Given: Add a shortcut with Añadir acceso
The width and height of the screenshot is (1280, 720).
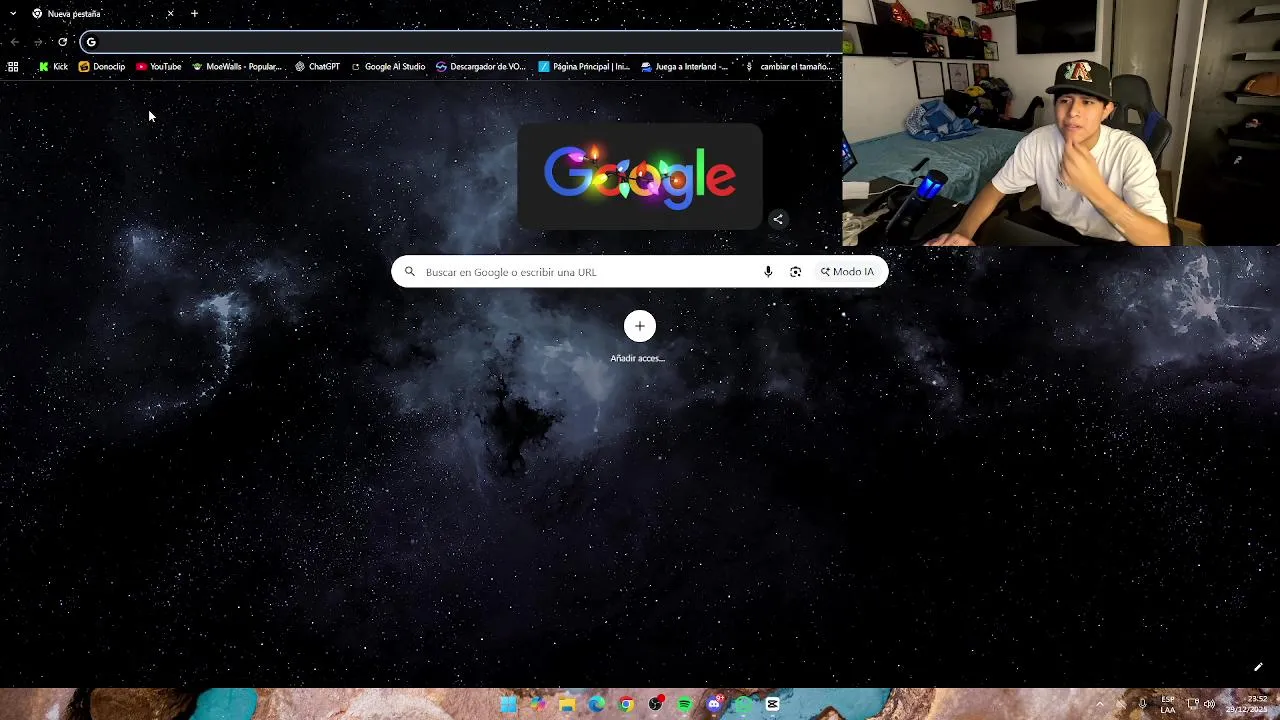Looking at the screenshot, I should pos(640,338).
